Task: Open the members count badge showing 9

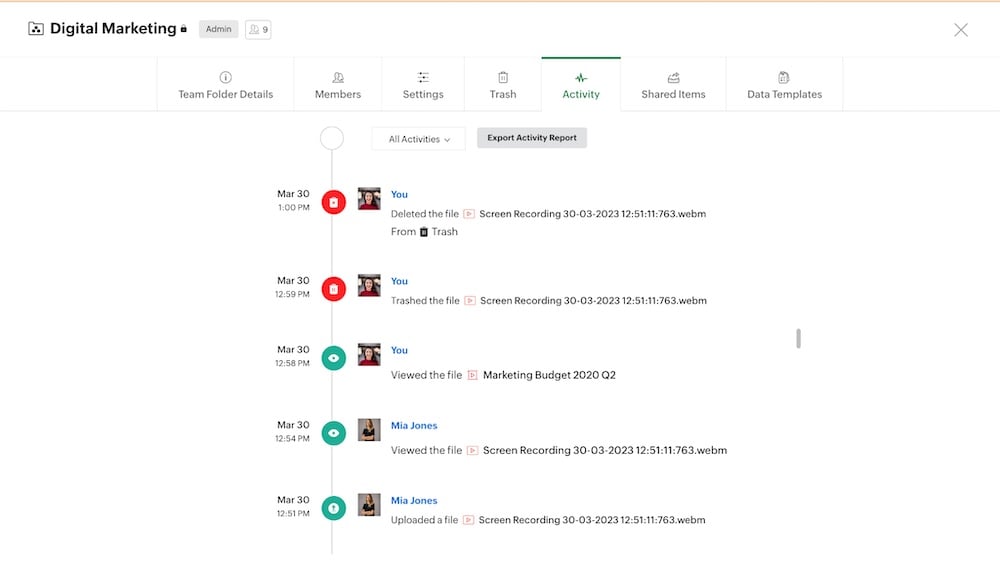Action: (258, 29)
